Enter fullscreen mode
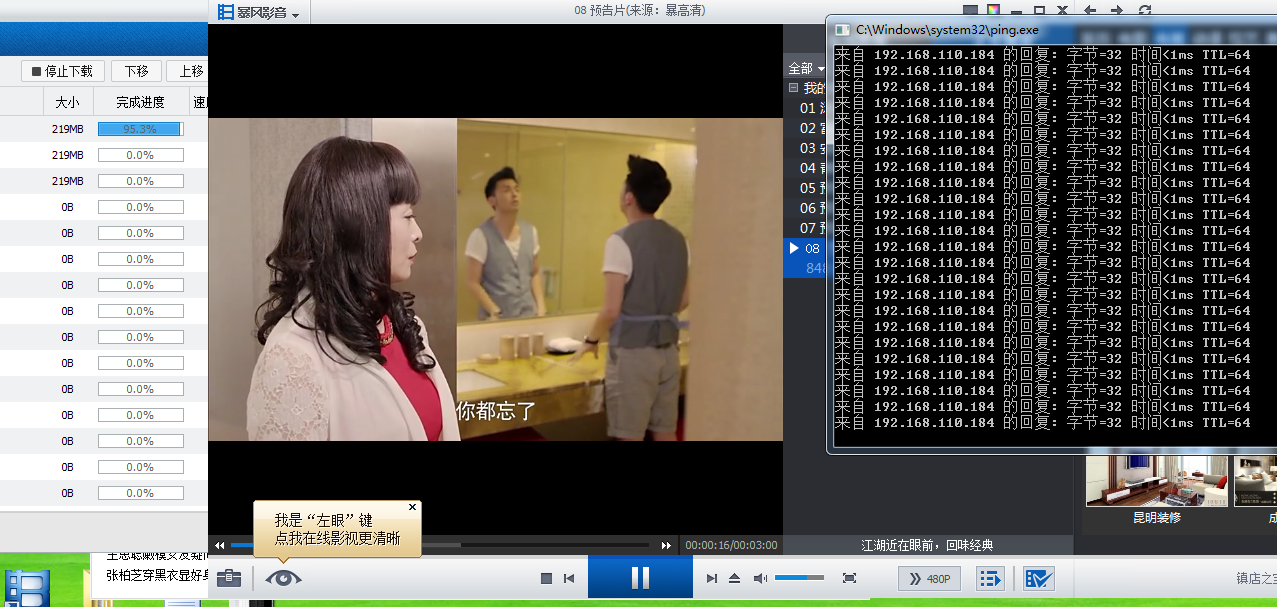Image resolution: width=1277 pixels, height=607 pixels. 849,578
